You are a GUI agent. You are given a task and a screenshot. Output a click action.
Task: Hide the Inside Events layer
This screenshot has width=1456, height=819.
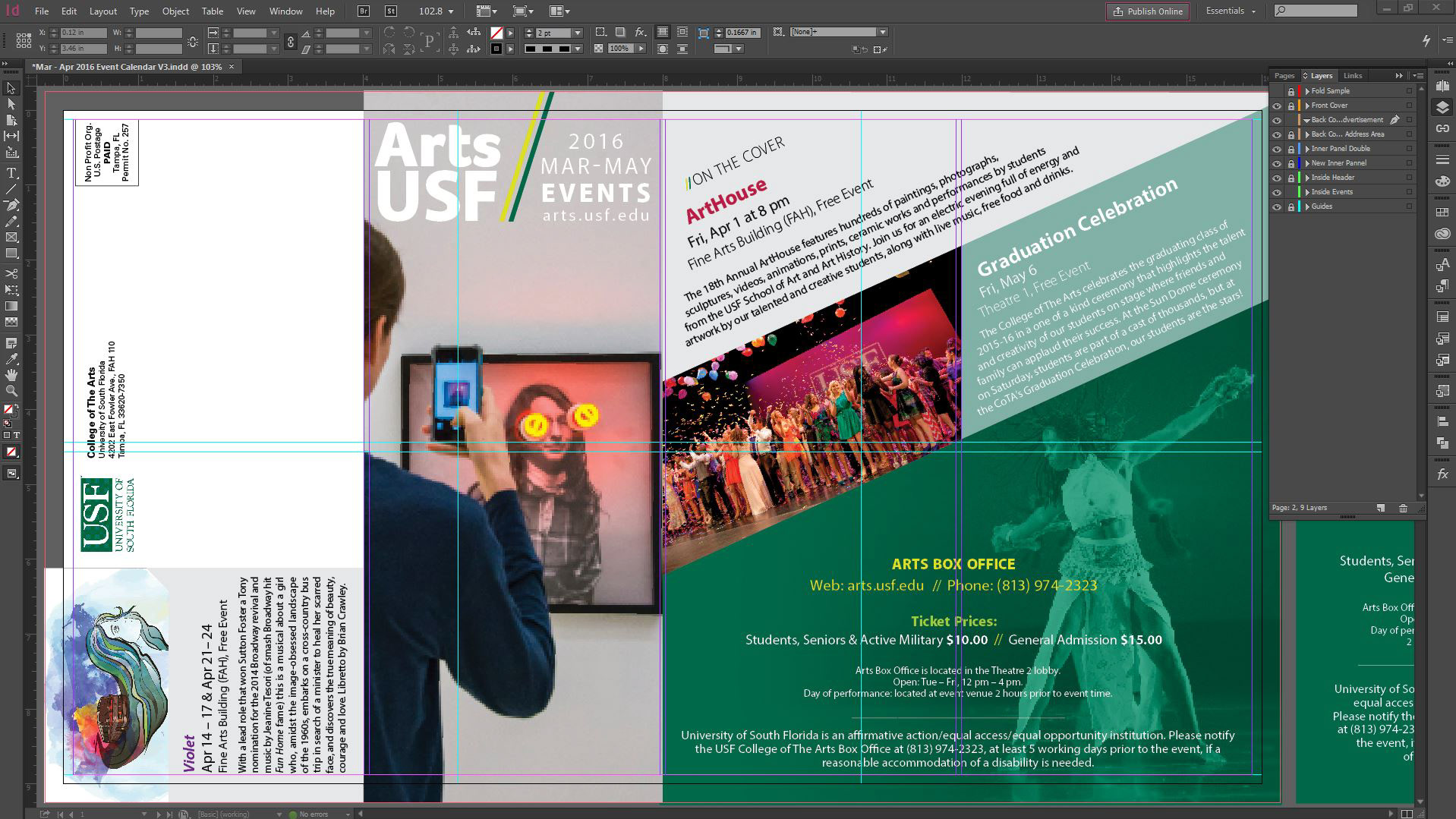(x=1277, y=192)
